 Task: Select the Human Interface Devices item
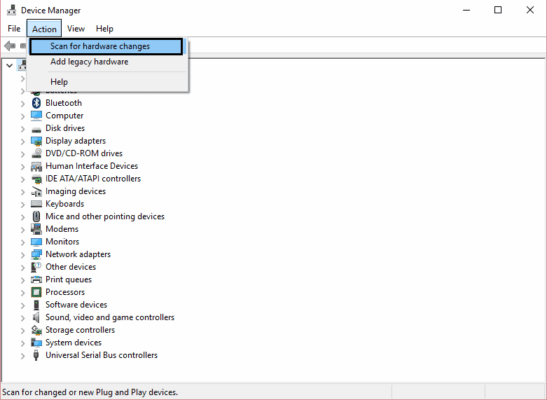coord(91,166)
